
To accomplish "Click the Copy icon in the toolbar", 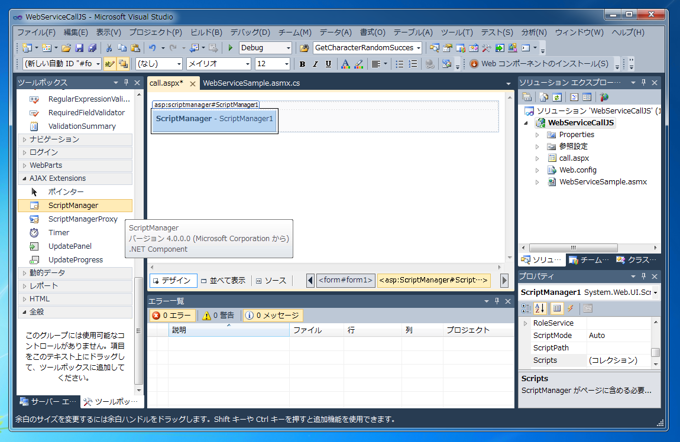I will point(122,48).
